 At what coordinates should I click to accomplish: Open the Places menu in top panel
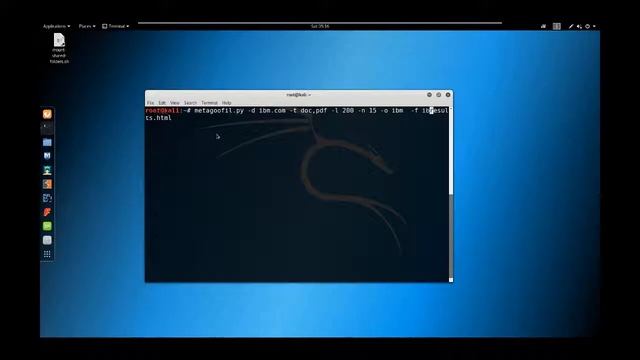(x=87, y=26)
